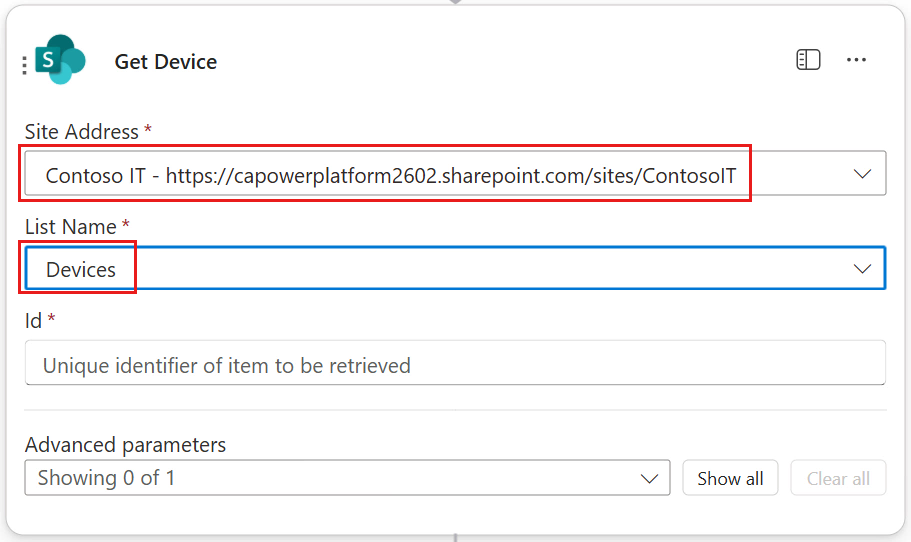
Task: Click the connector line below the card
Action: point(456,537)
